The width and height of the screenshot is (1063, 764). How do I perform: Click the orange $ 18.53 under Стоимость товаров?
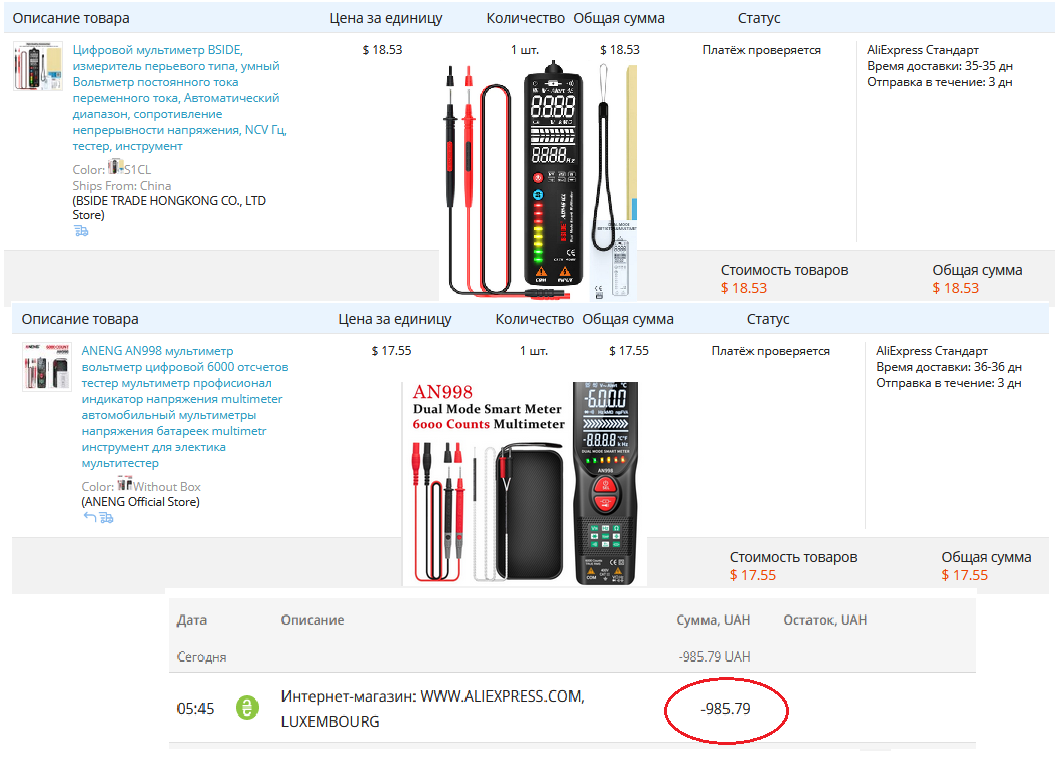coord(744,288)
